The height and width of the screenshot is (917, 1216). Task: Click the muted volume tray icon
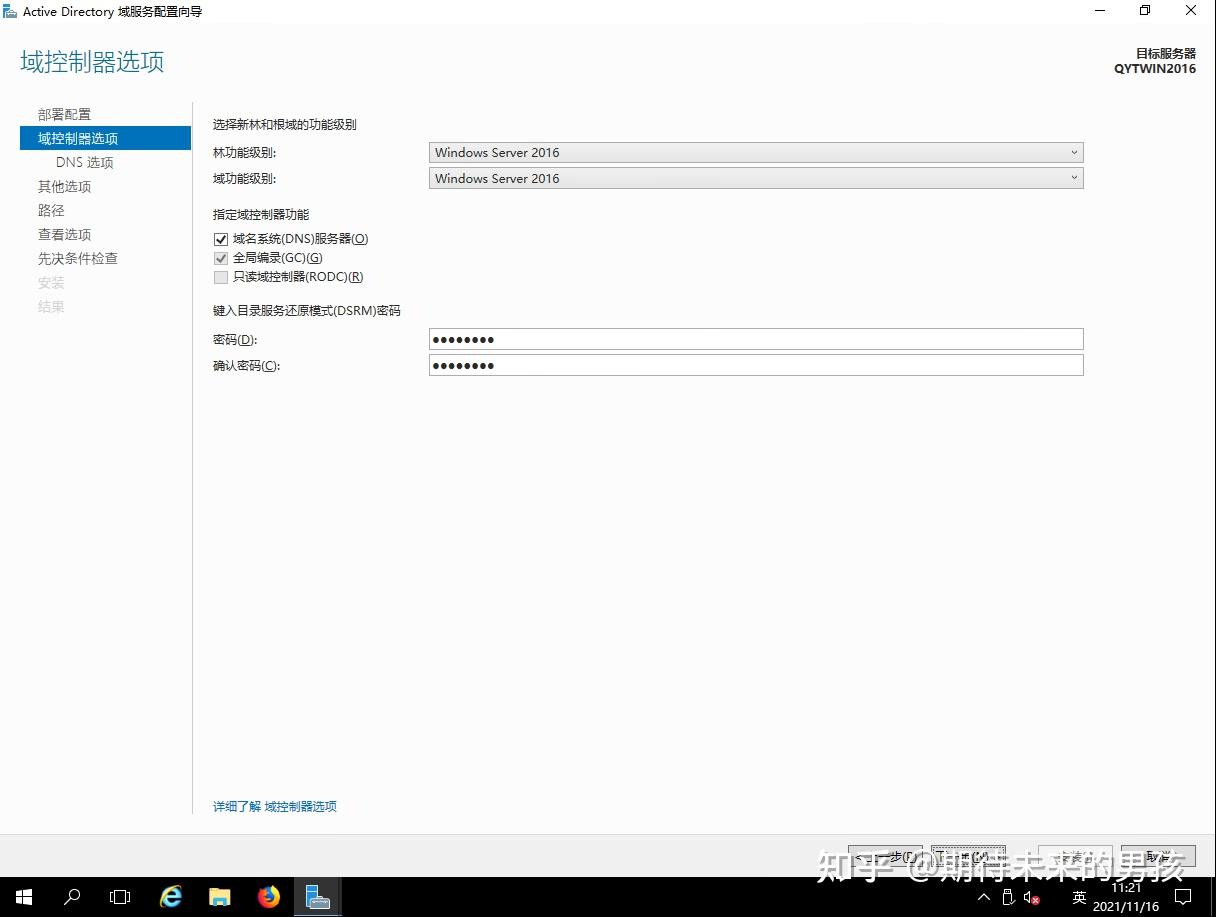coord(1032,898)
